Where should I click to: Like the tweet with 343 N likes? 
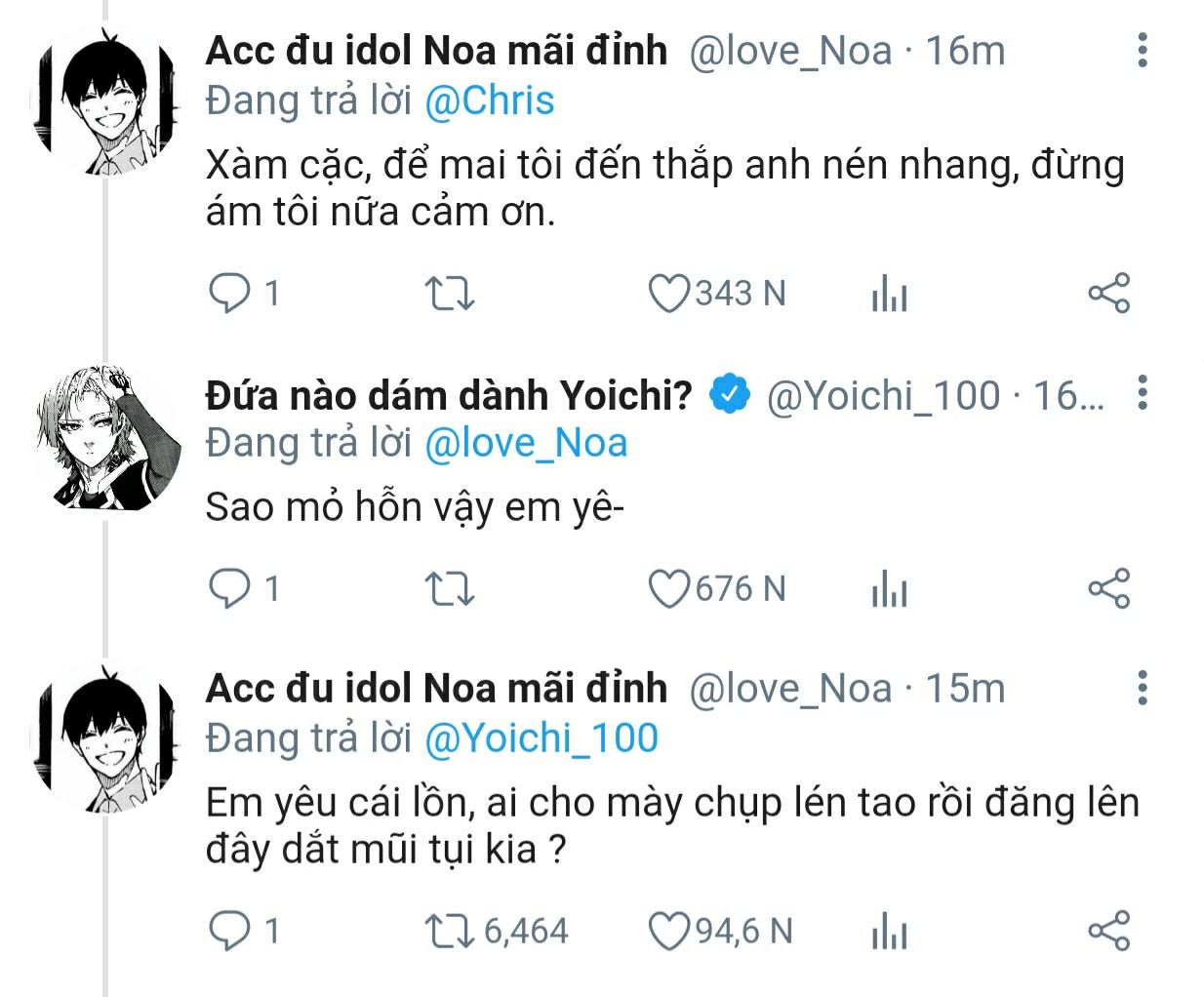pyautogui.click(x=669, y=293)
